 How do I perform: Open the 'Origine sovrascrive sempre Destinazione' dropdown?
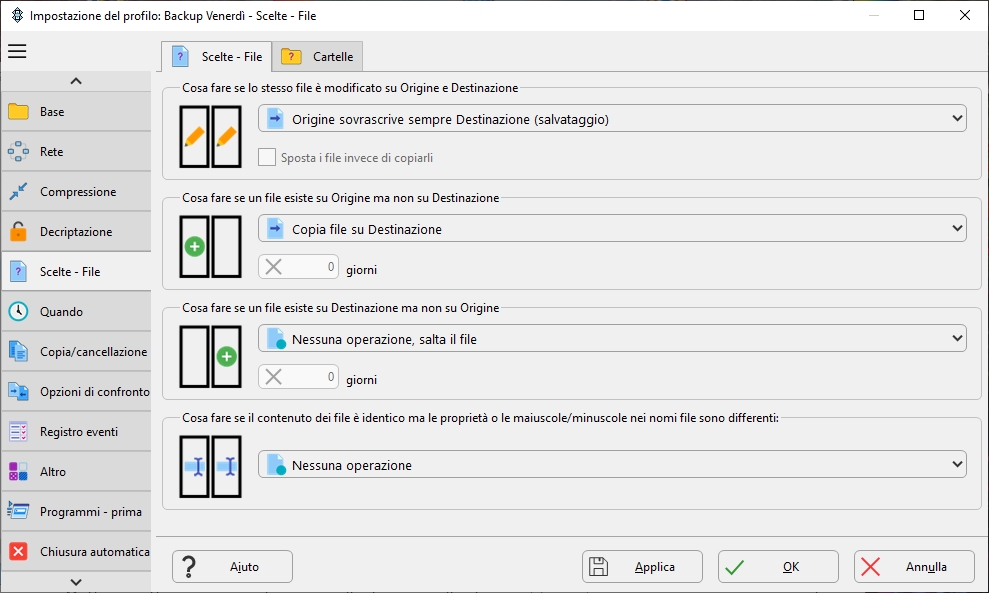point(612,119)
